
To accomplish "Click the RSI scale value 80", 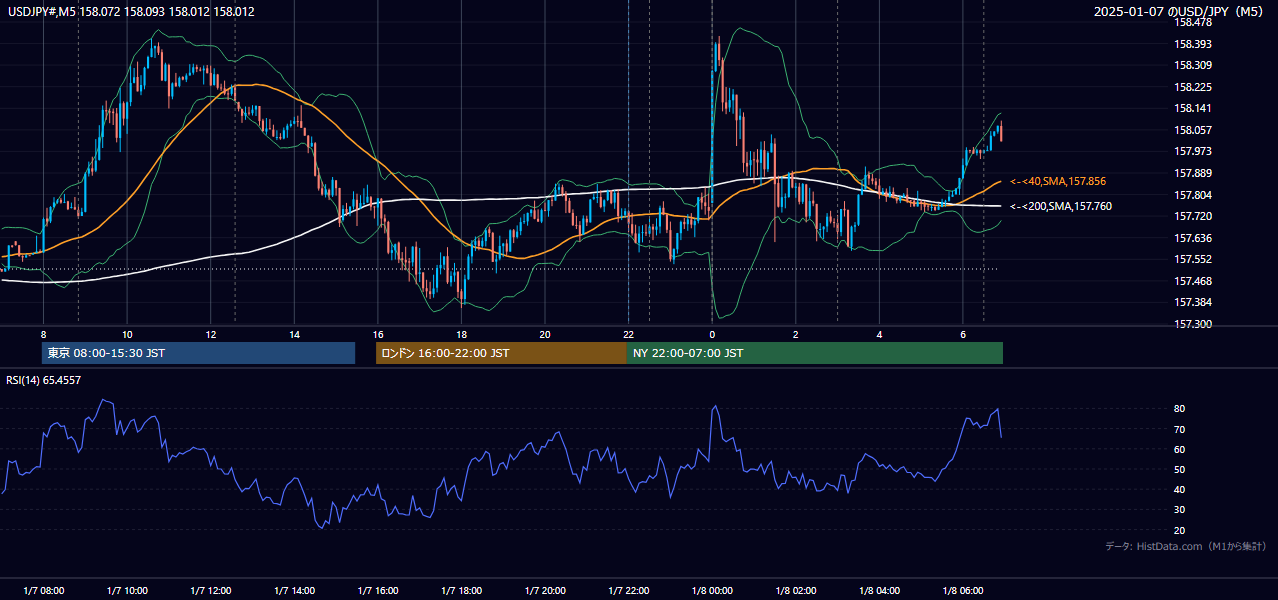I will click(1180, 409).
